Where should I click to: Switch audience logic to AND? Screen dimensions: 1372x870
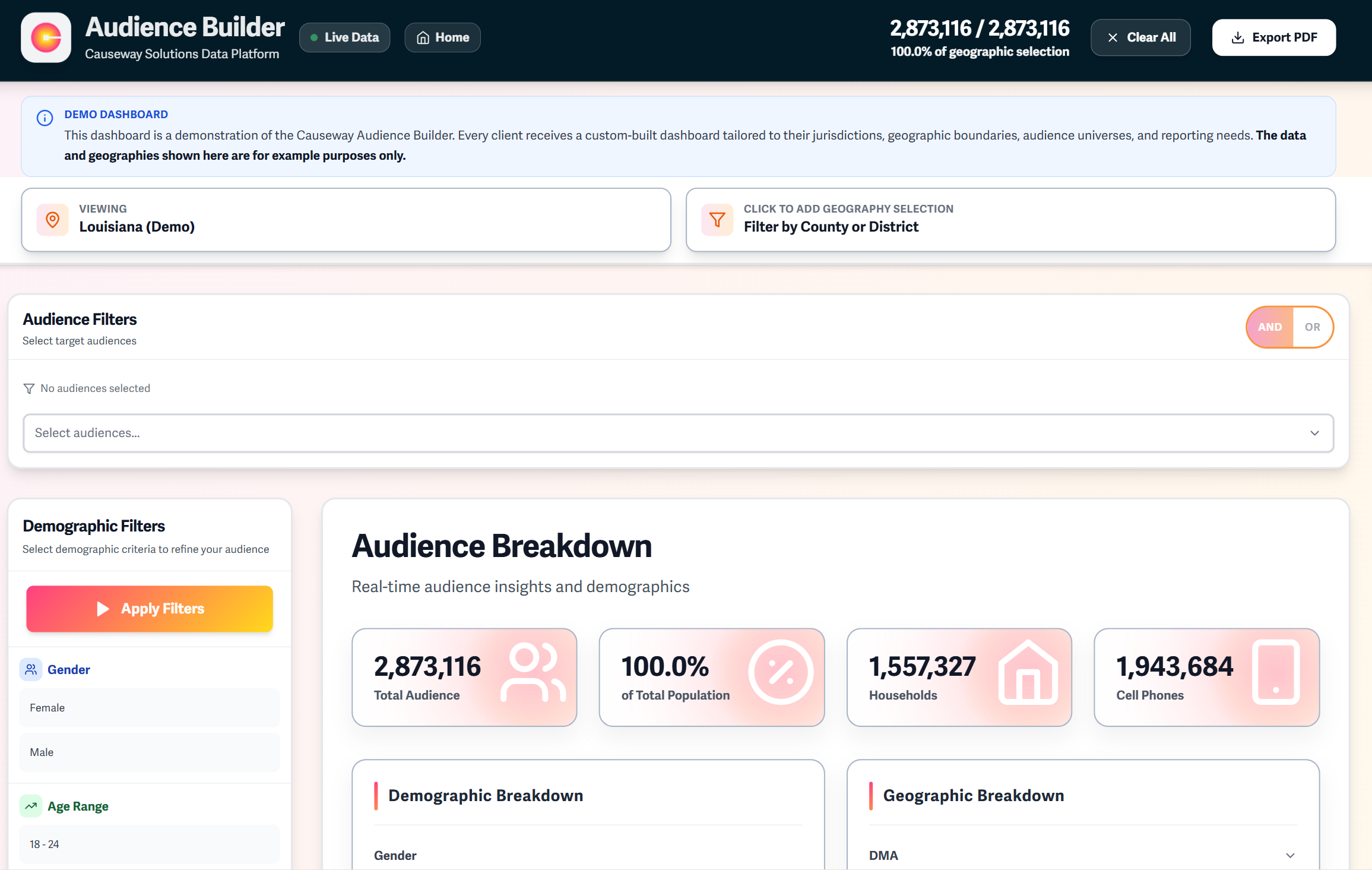[1270, 327]
